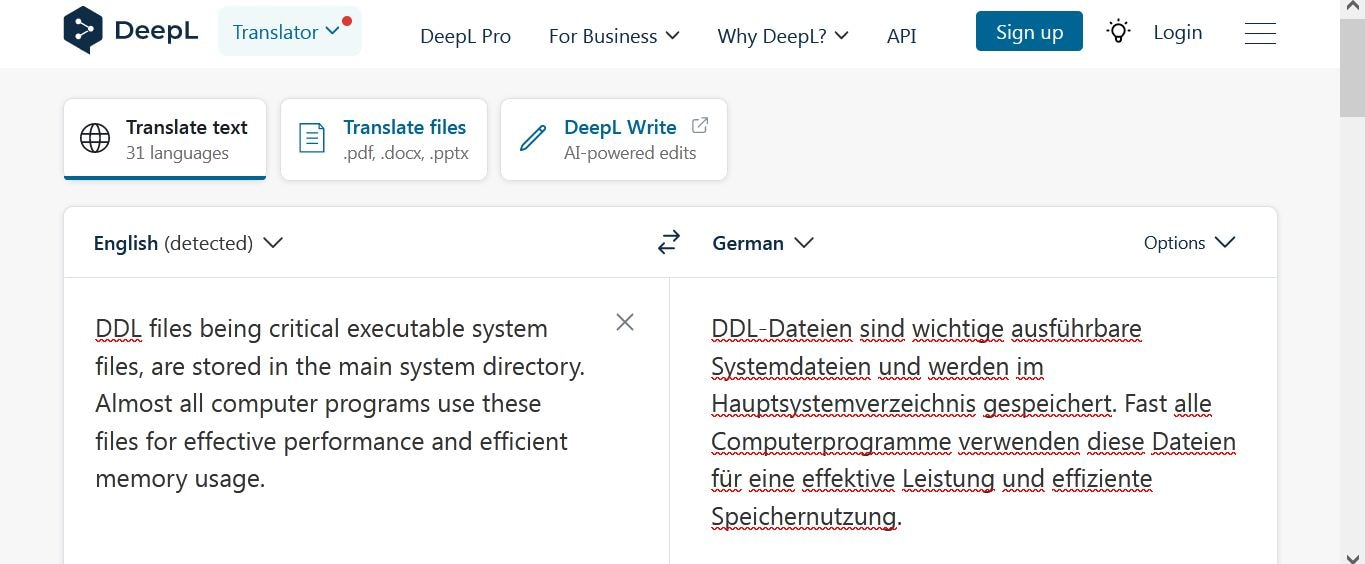
Task: Click the word Speichernutzung in the translation
Action: pyautogui.click(x=804, y=517)
